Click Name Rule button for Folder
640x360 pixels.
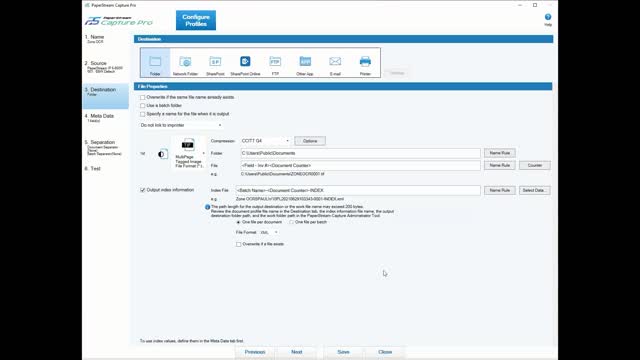coord(500,153)
